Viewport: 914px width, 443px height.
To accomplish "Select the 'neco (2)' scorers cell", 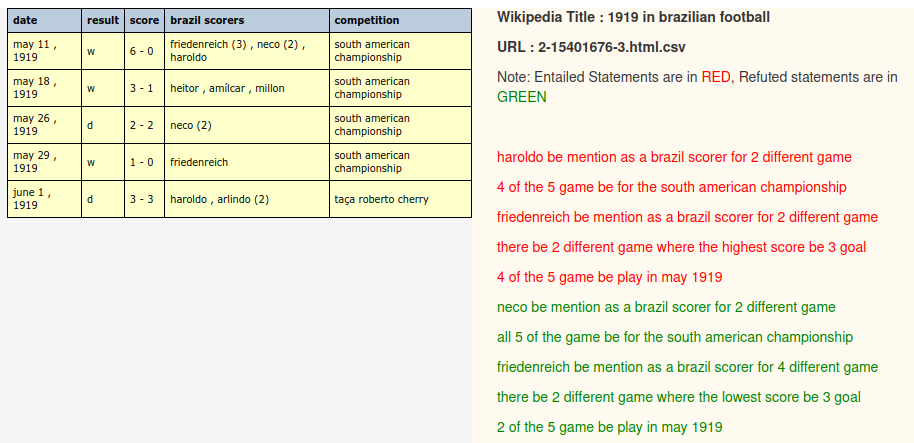I will (x=247, y=125).
